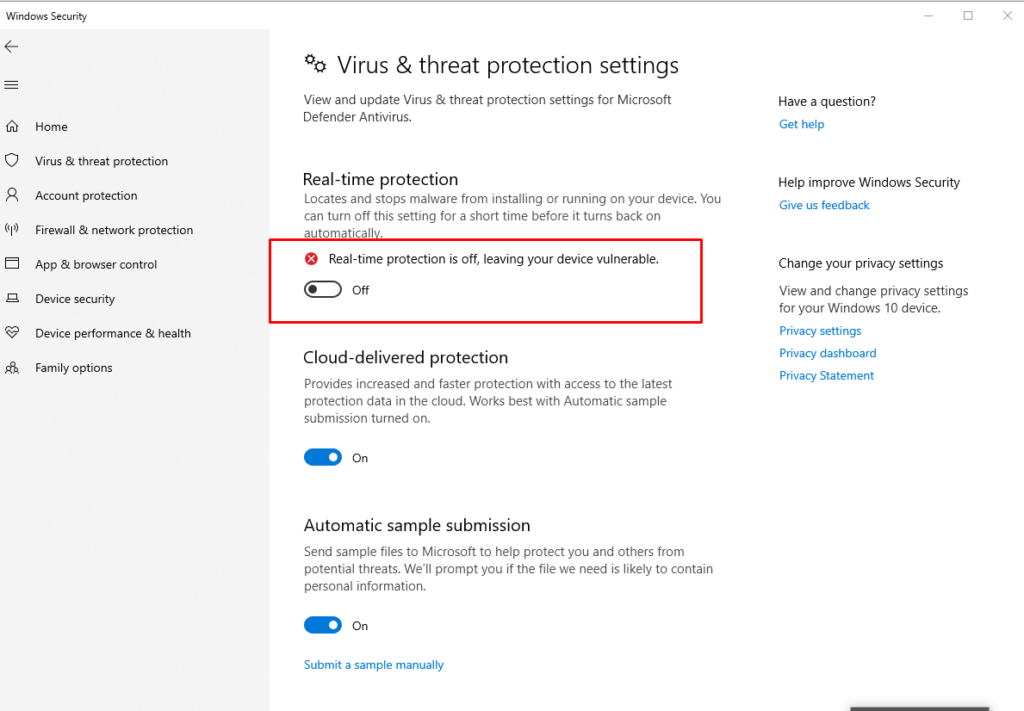1024x711 pixels.
Task: Go to Family options in sidebar
Action: (74, 368)
